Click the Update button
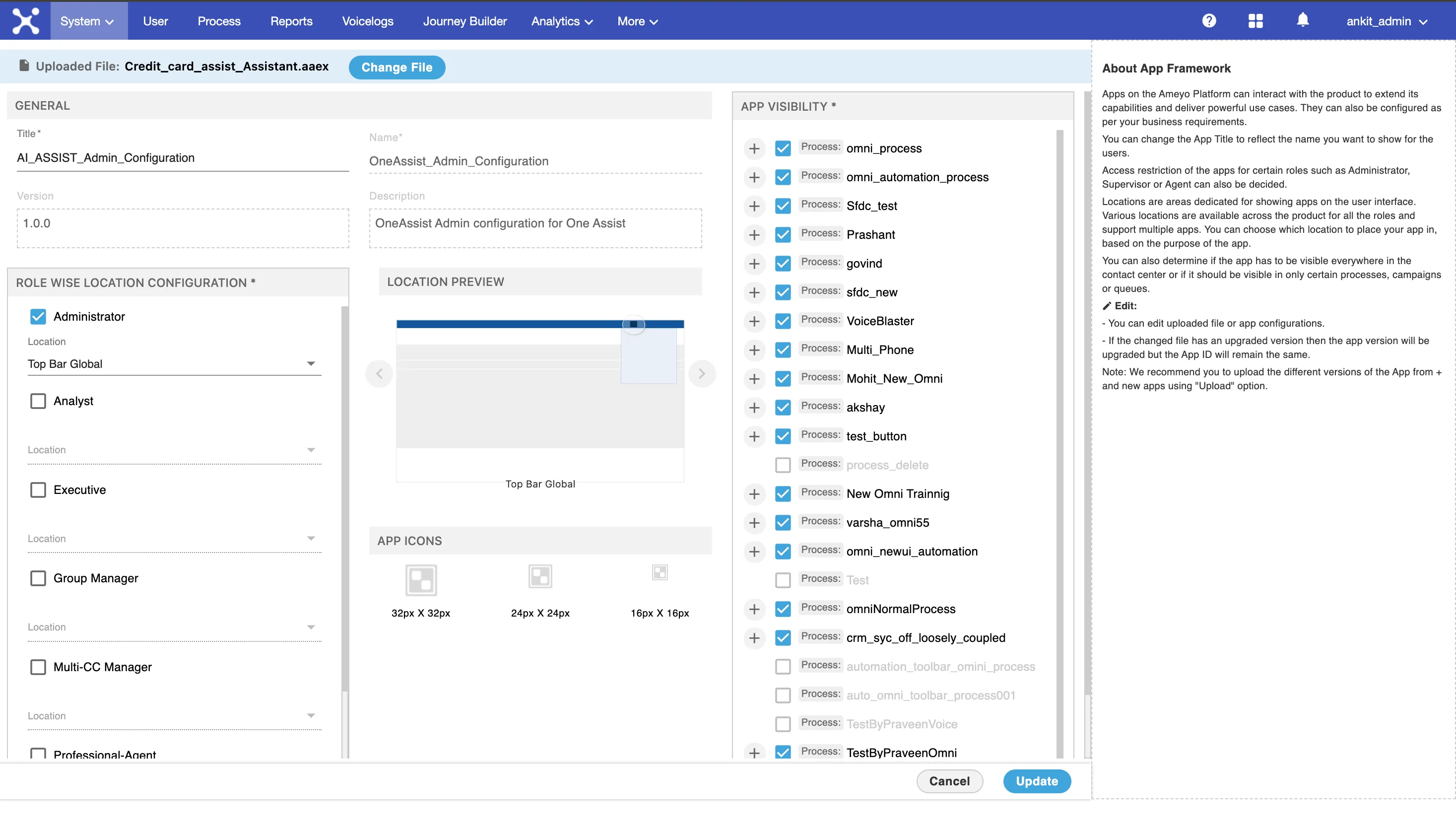This screenshot has height=831, width=1456. tap(1037, 781)
